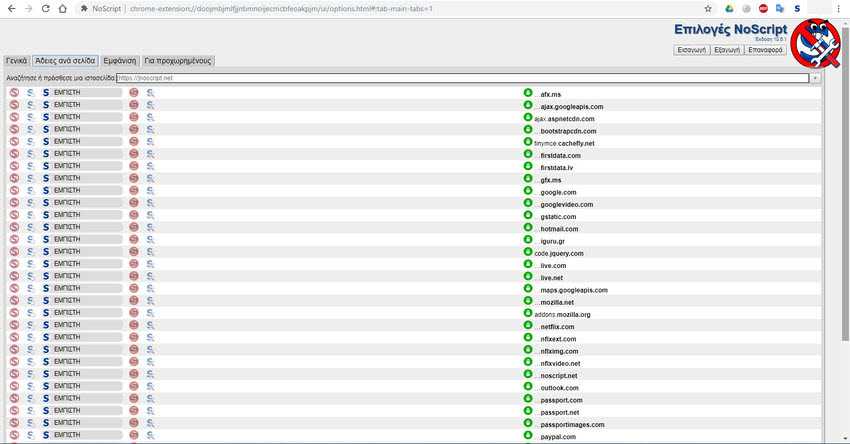Toggle HTTPS-only lock for nflxvideo.net
Screen dimensions: 850x444
pyautogui.click(x=528, y=362)
